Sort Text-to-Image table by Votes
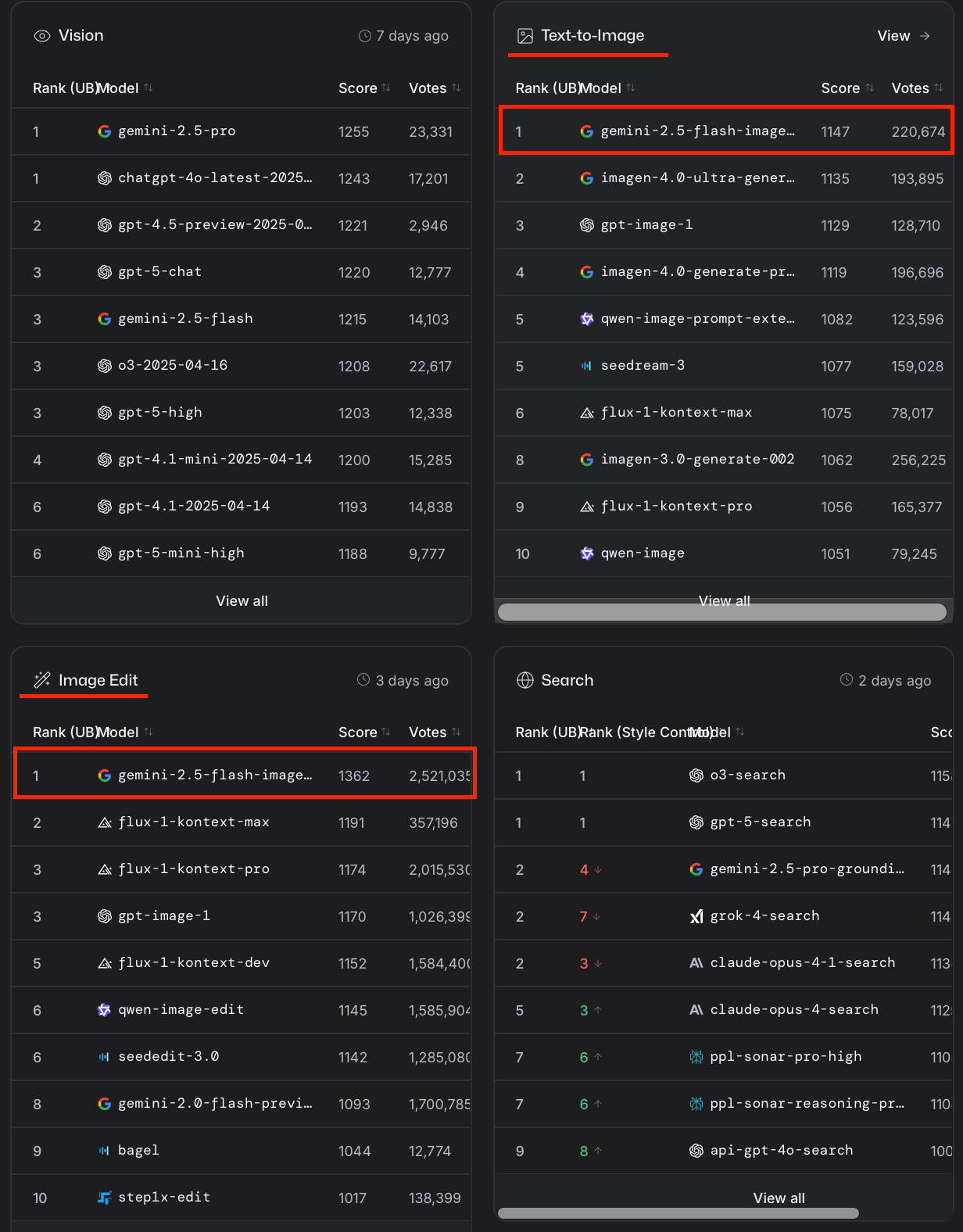963x1232 pixels. point(917,88)
